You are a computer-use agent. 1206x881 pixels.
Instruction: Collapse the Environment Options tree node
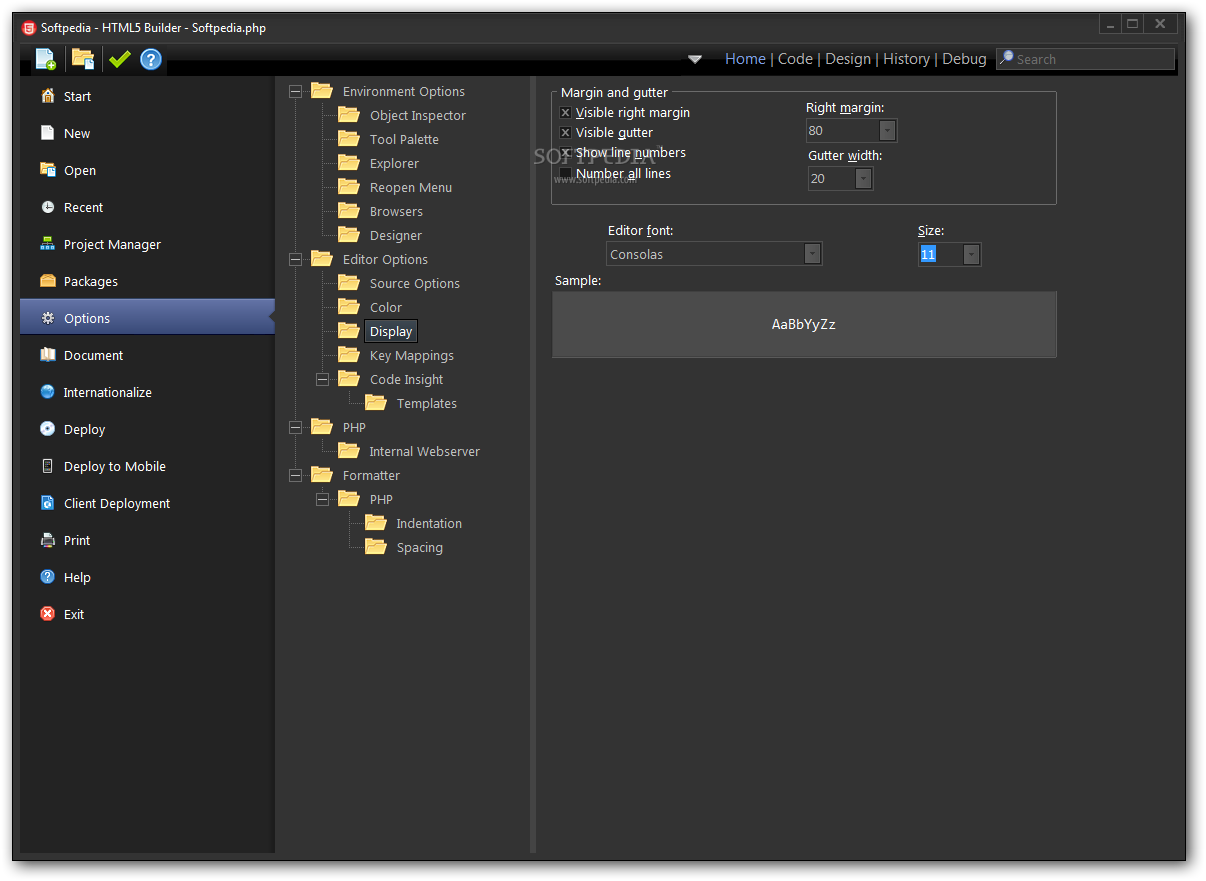click(295, 91)
